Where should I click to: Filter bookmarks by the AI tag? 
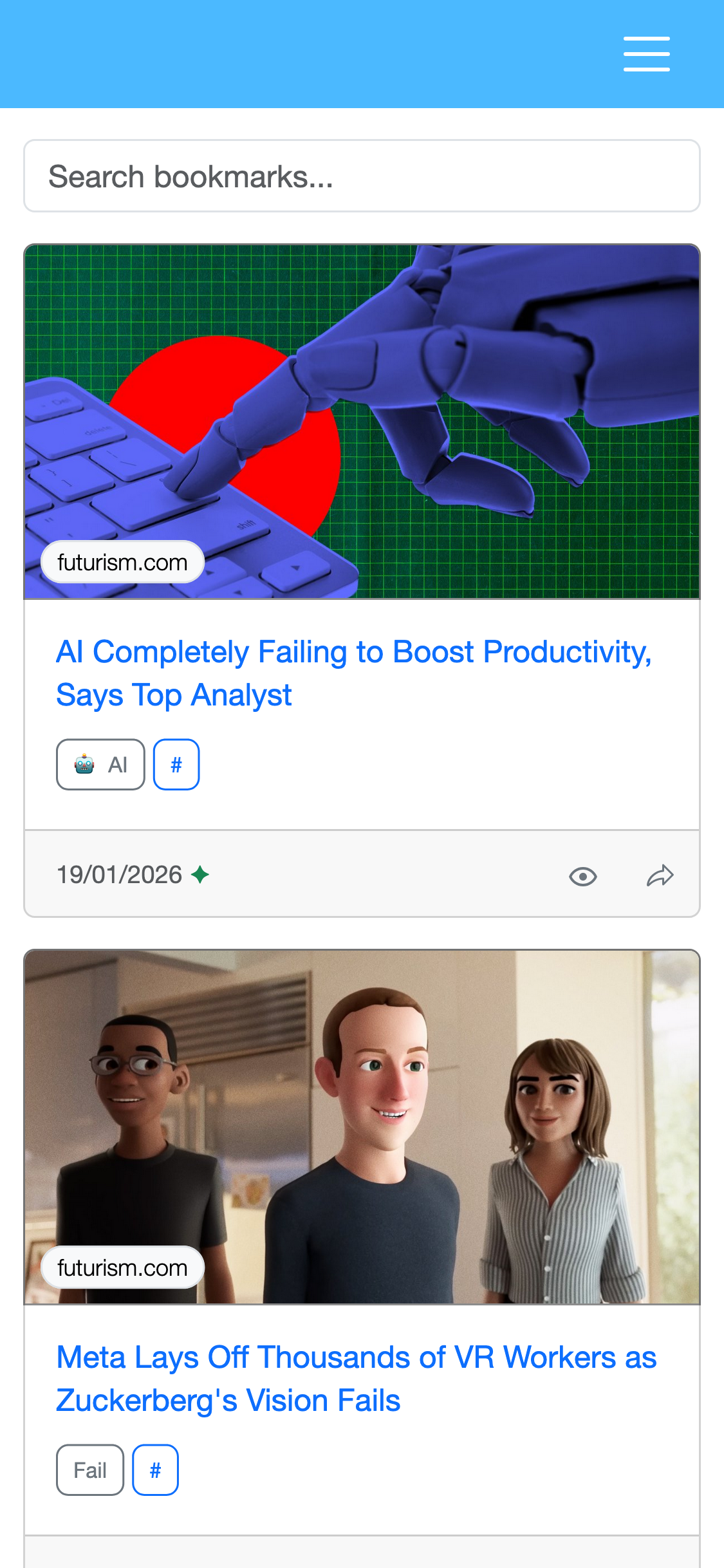click(100, 765)
